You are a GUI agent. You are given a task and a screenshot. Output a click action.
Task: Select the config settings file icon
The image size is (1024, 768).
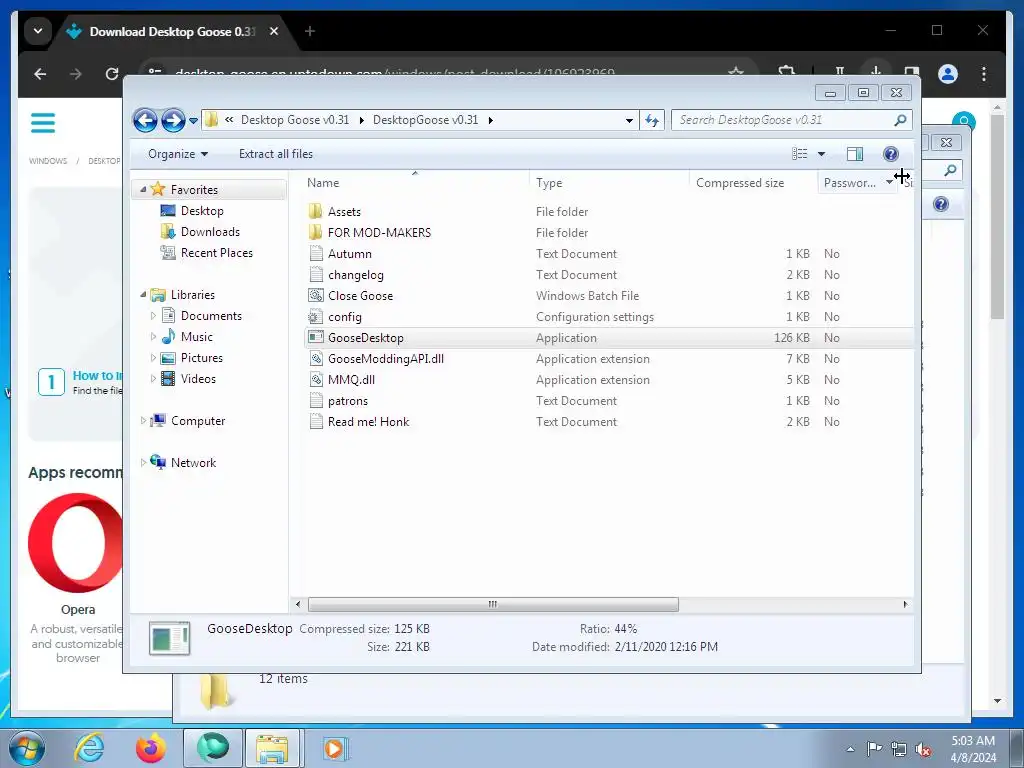coord(315,317)
